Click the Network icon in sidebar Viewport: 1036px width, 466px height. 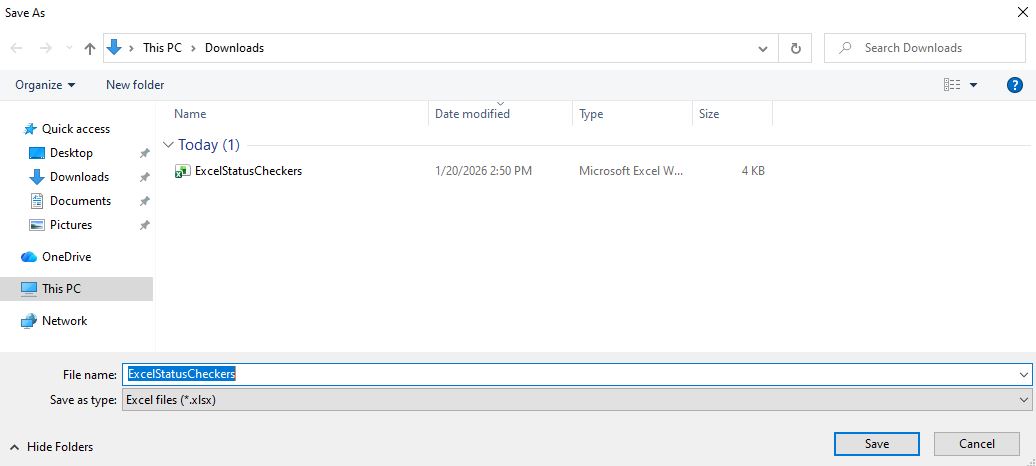29,321
